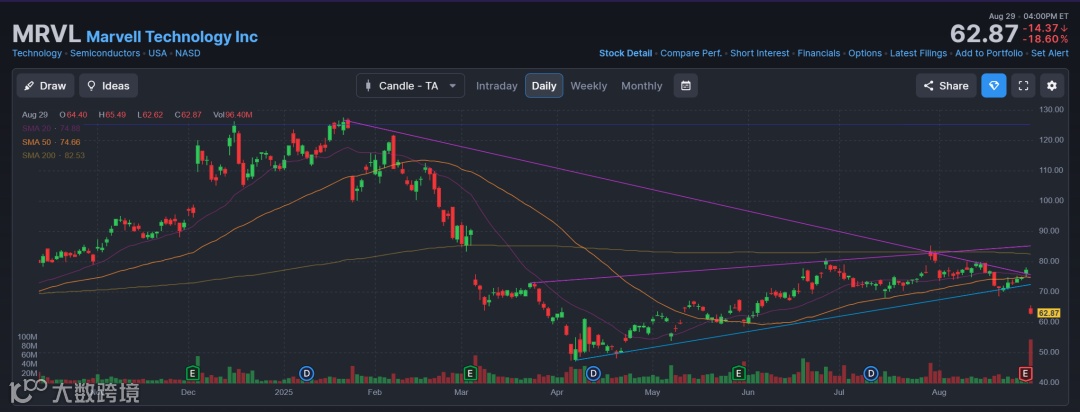This screenshot has height=412, width=1080.
Task: Click the Marvell Technology Inc company name
Action: click(172, 37)
